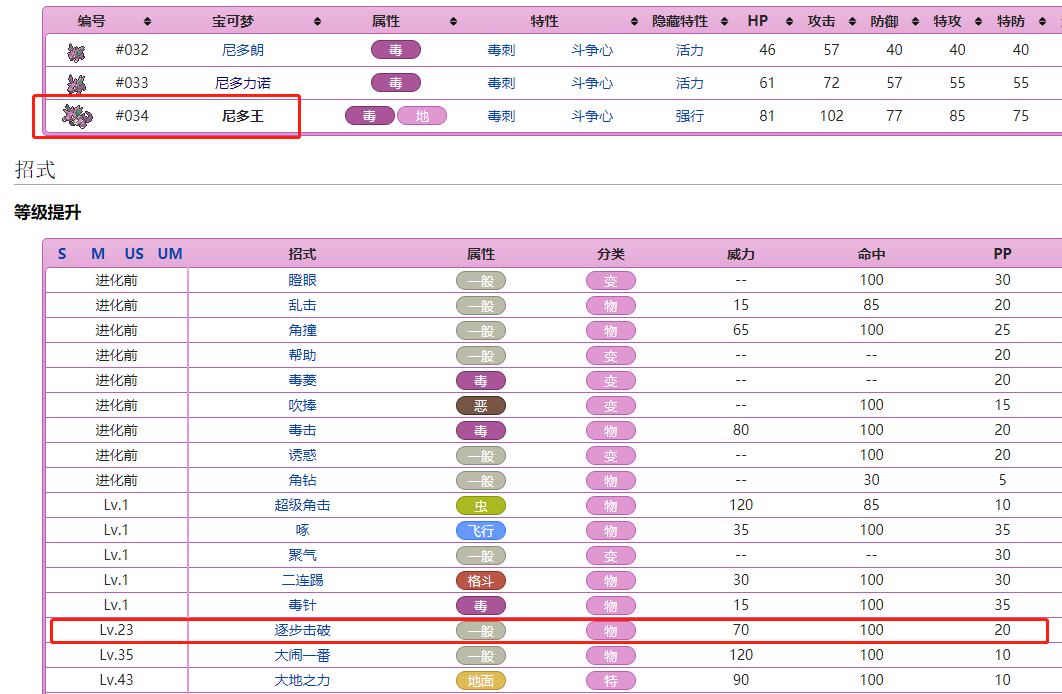
Task: Sort by 宝可梦 column using its arrow
Action: coord(317,22)
